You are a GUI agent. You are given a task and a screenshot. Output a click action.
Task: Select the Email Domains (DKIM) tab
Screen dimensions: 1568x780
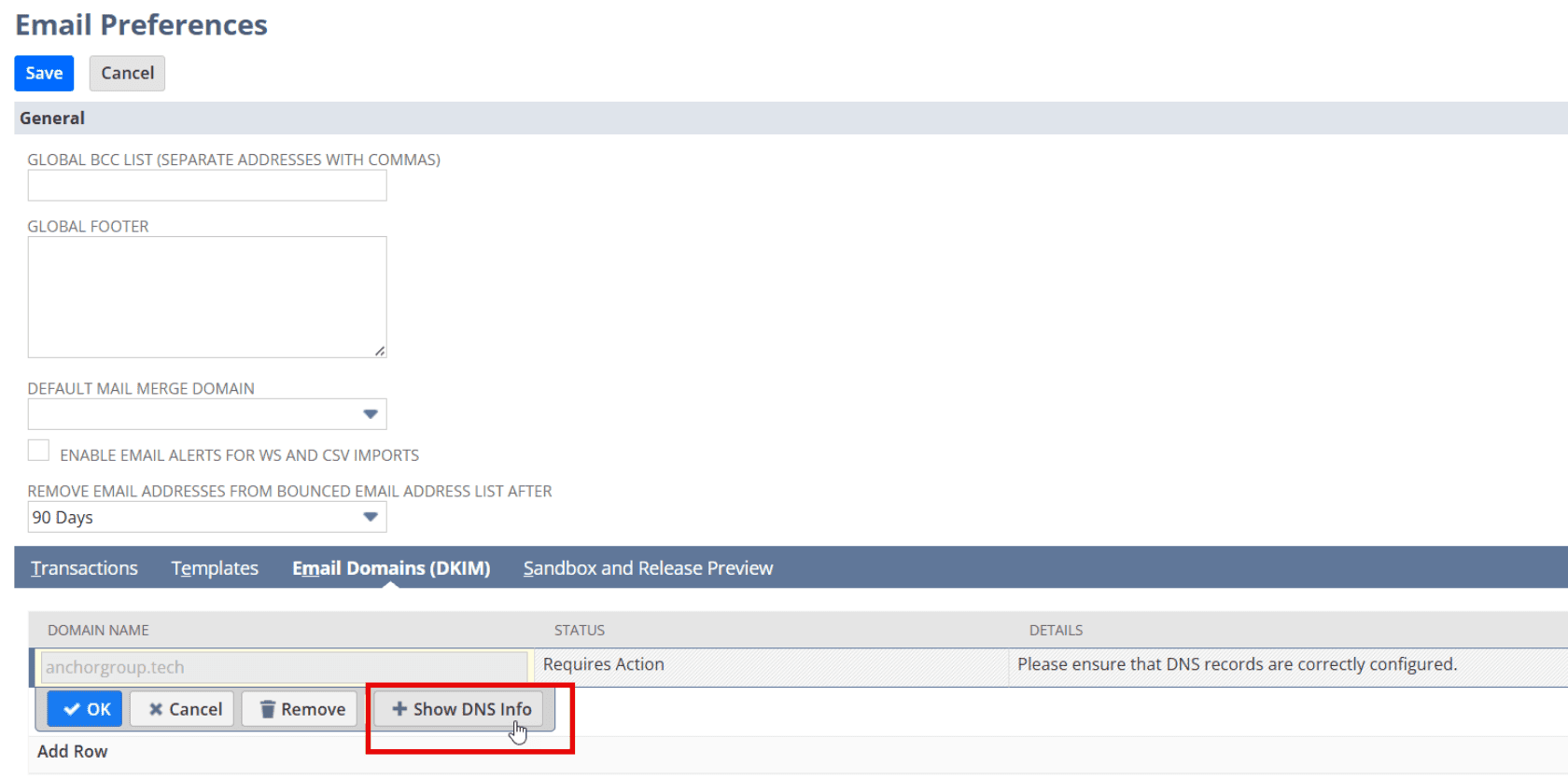(x=391, y=568)
